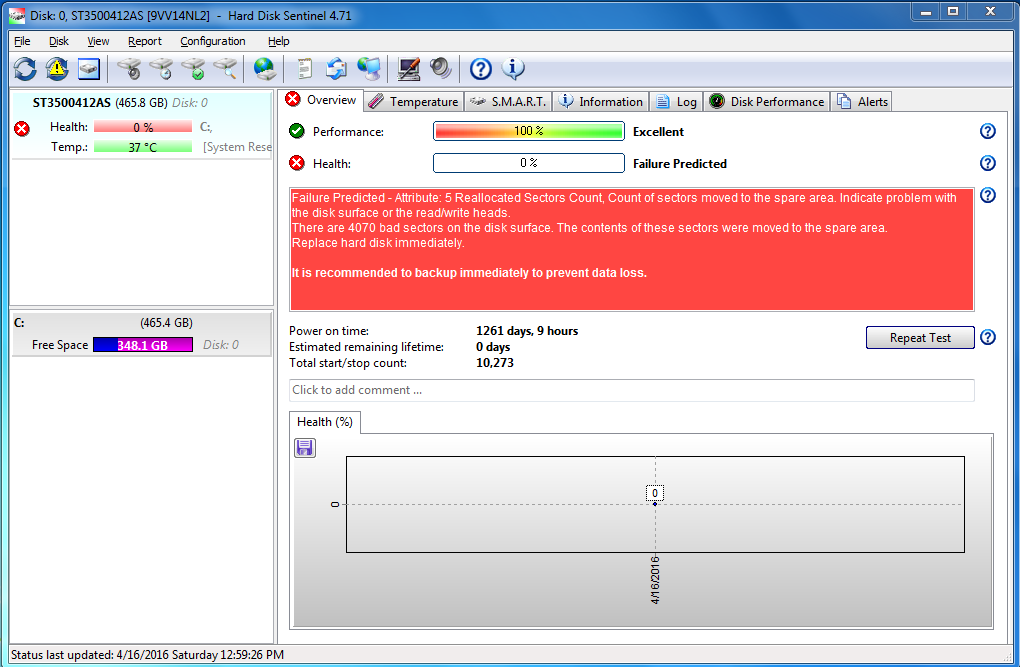The width and height of the screenshot is (1020, 667).
Task: Click the blue info bubble toolbar icon
Action: tap(513, 68)
